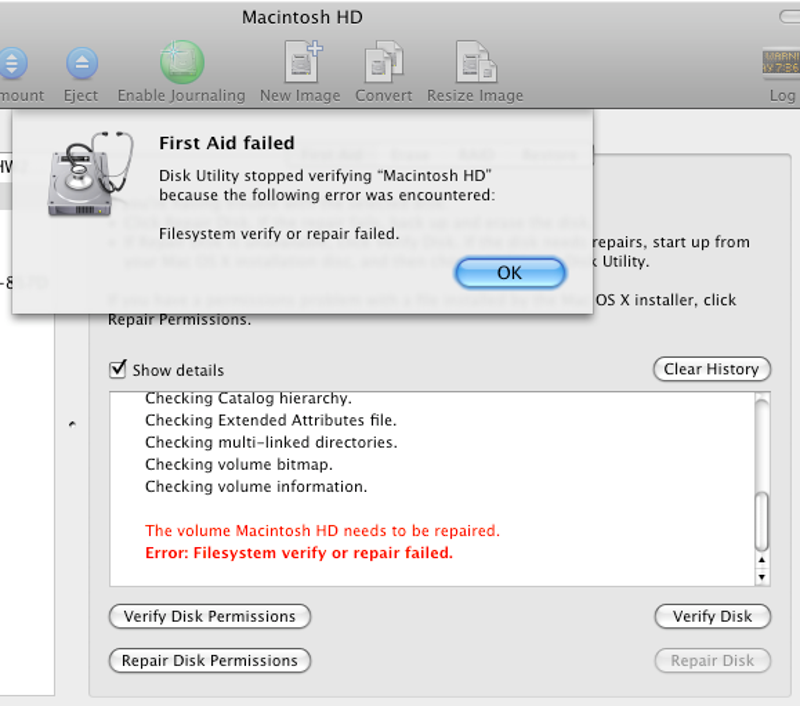The image size is (800, 706).
Task: Click the Verify Disk button
Action: coord(712,616)
